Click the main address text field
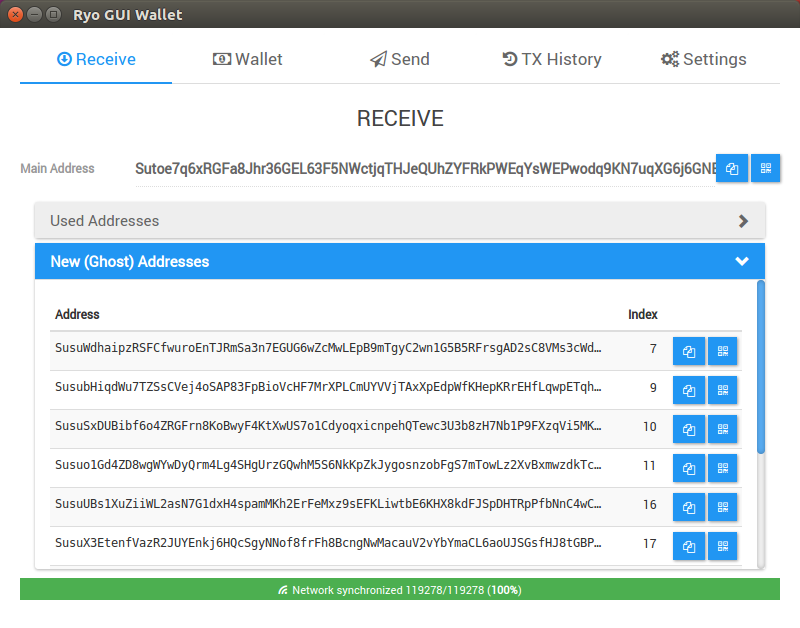Viewport: 800px width, 628px height. (x=426, y=169)
